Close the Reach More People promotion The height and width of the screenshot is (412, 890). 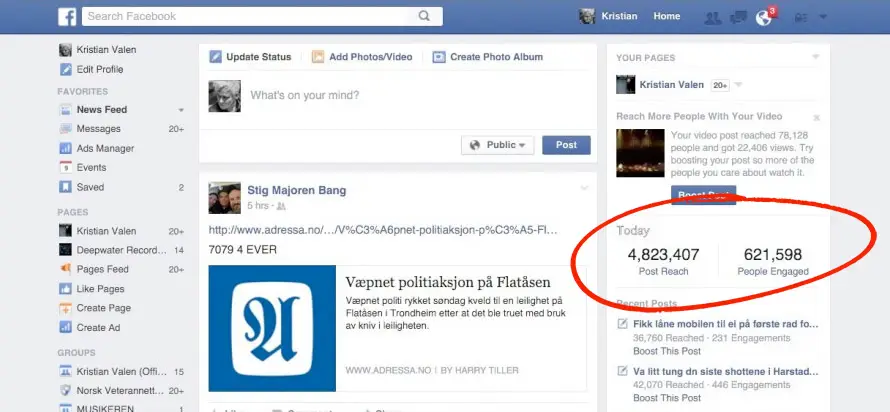816,117
